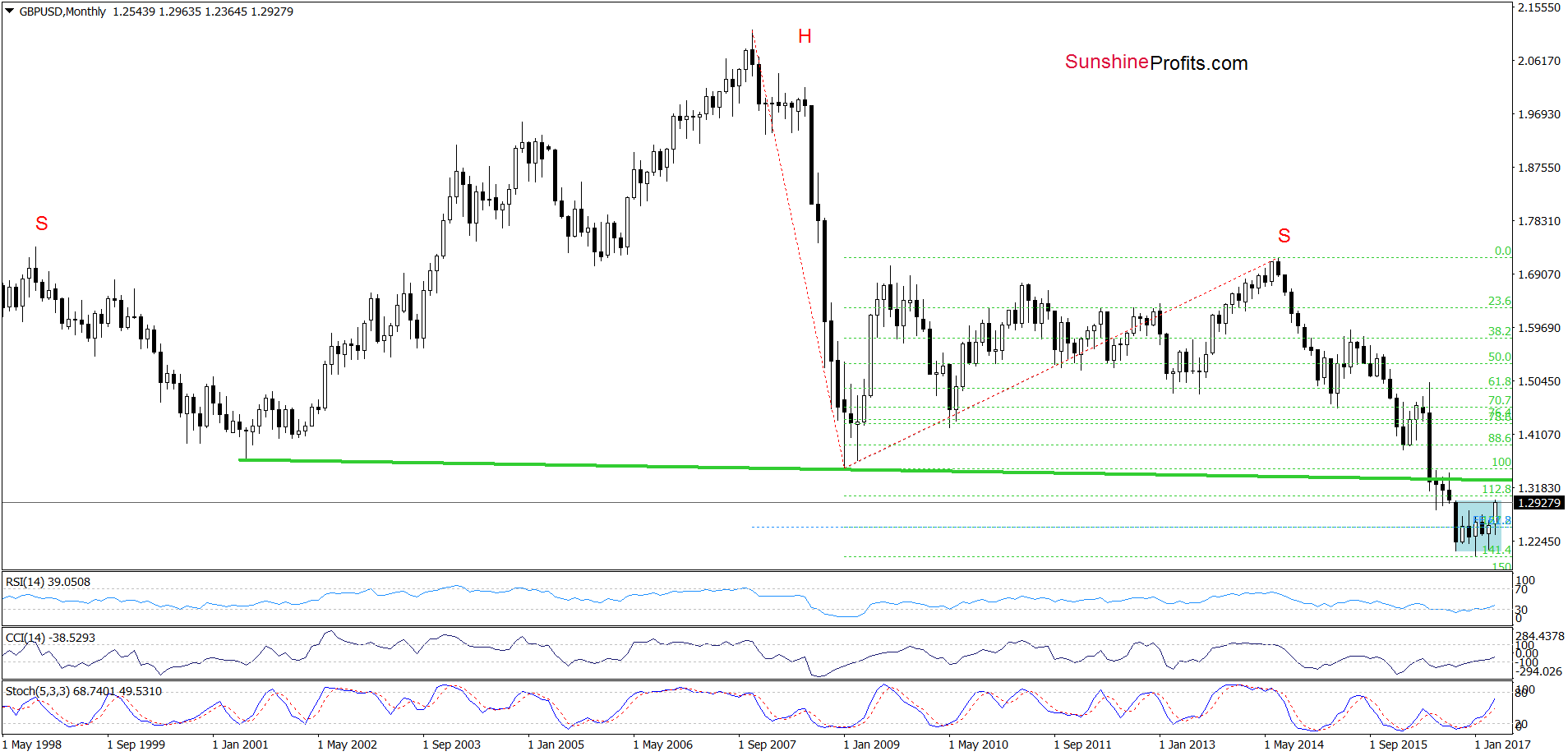This screenshot has width=1568, height=756.
Task: Click the time axis label 1 May 1998
Action: (x=32, y=744)
